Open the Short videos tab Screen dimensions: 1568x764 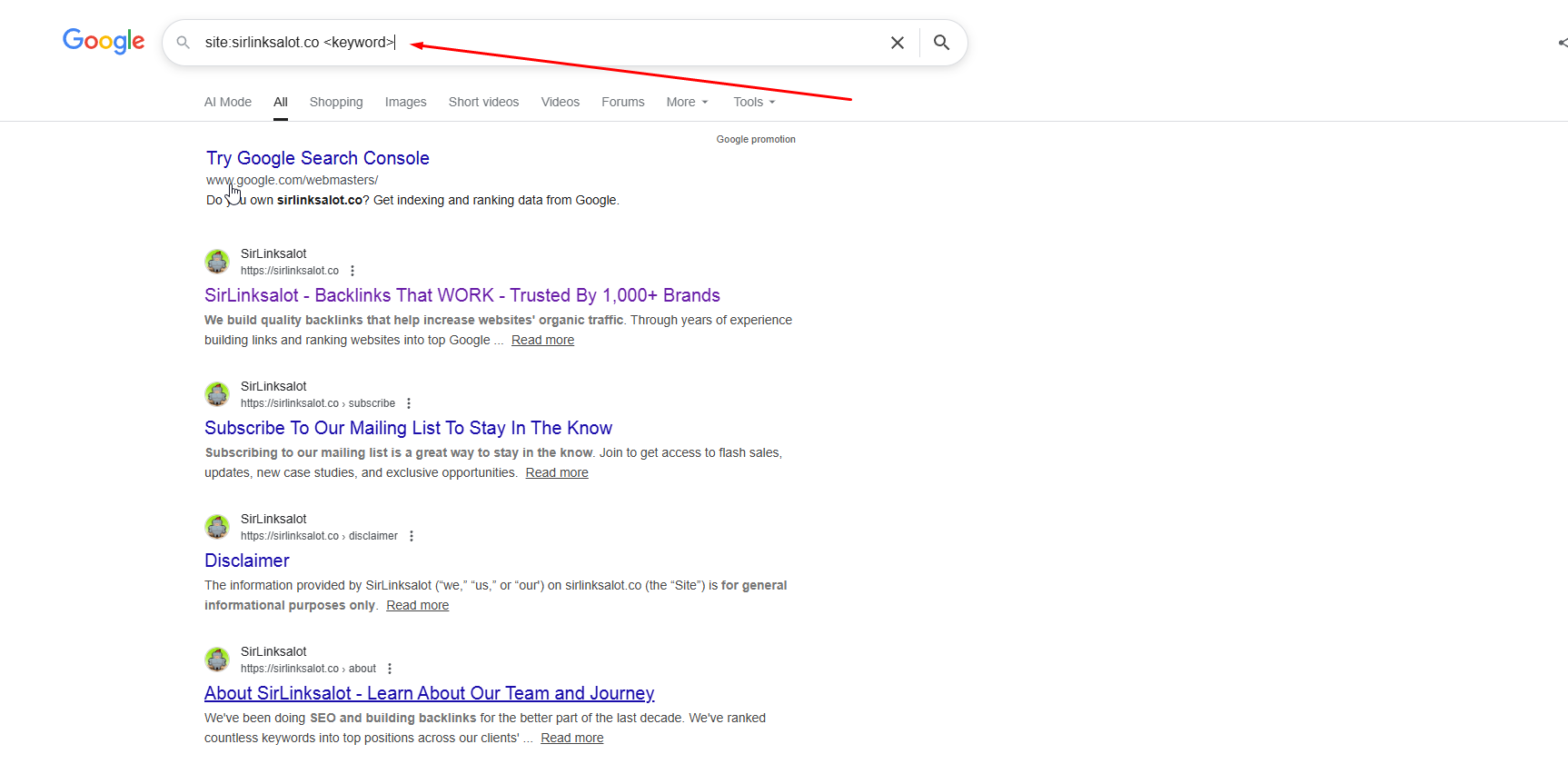pyautogui.click(x=483, y=102)
